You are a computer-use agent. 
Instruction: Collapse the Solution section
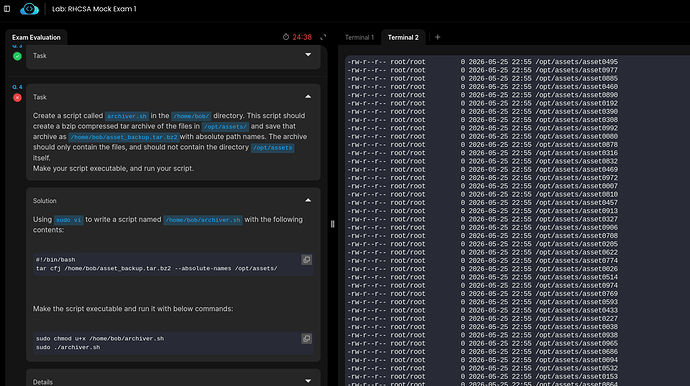click(x=308, y=200)
